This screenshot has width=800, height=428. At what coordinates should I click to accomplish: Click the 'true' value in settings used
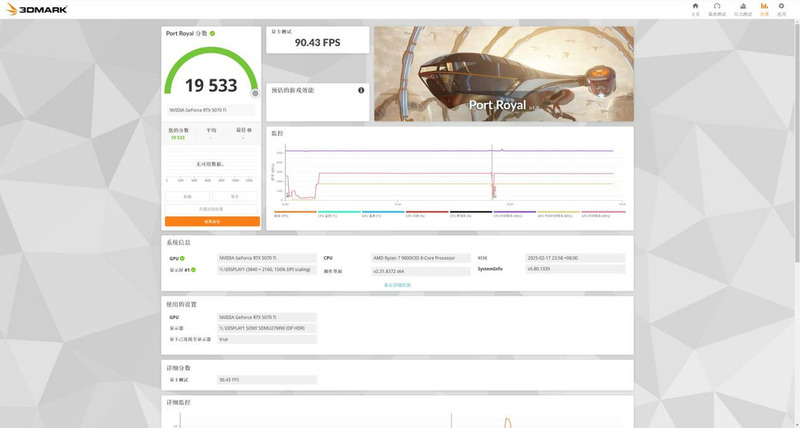tap(267, 339)
